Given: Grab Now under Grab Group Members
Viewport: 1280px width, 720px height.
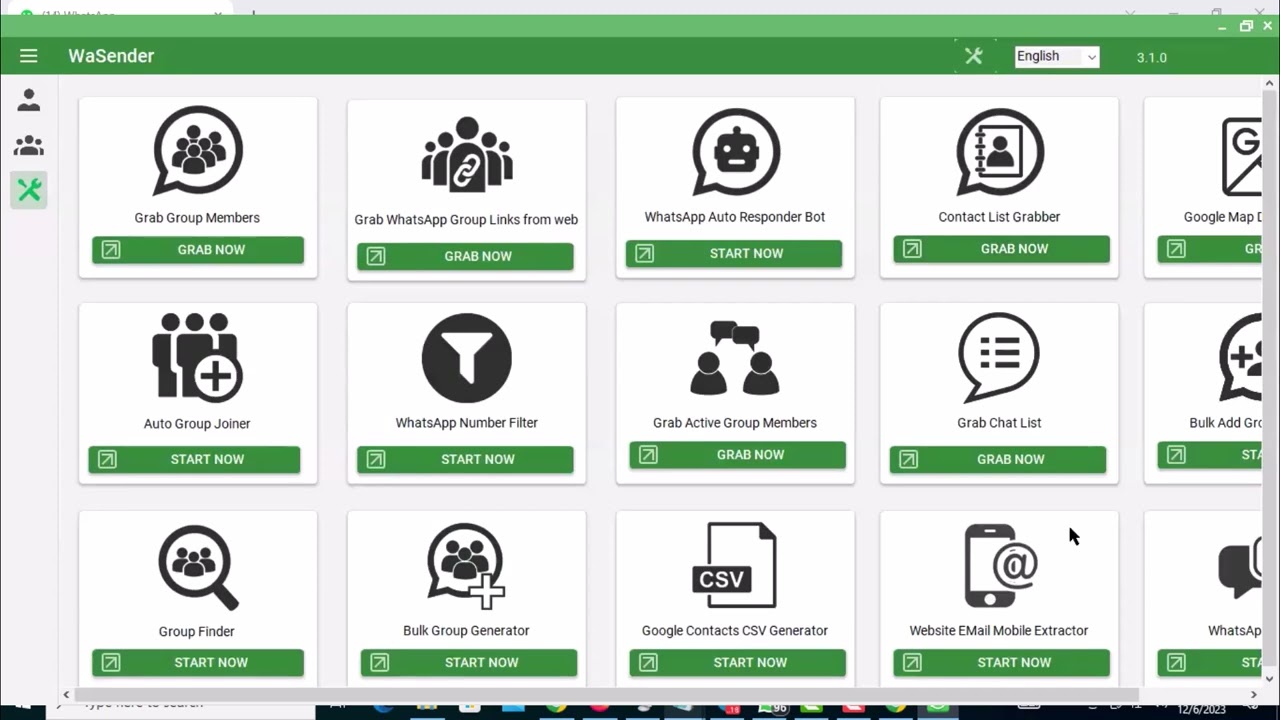Looking at the screenshot, I should tap(198, 250).
